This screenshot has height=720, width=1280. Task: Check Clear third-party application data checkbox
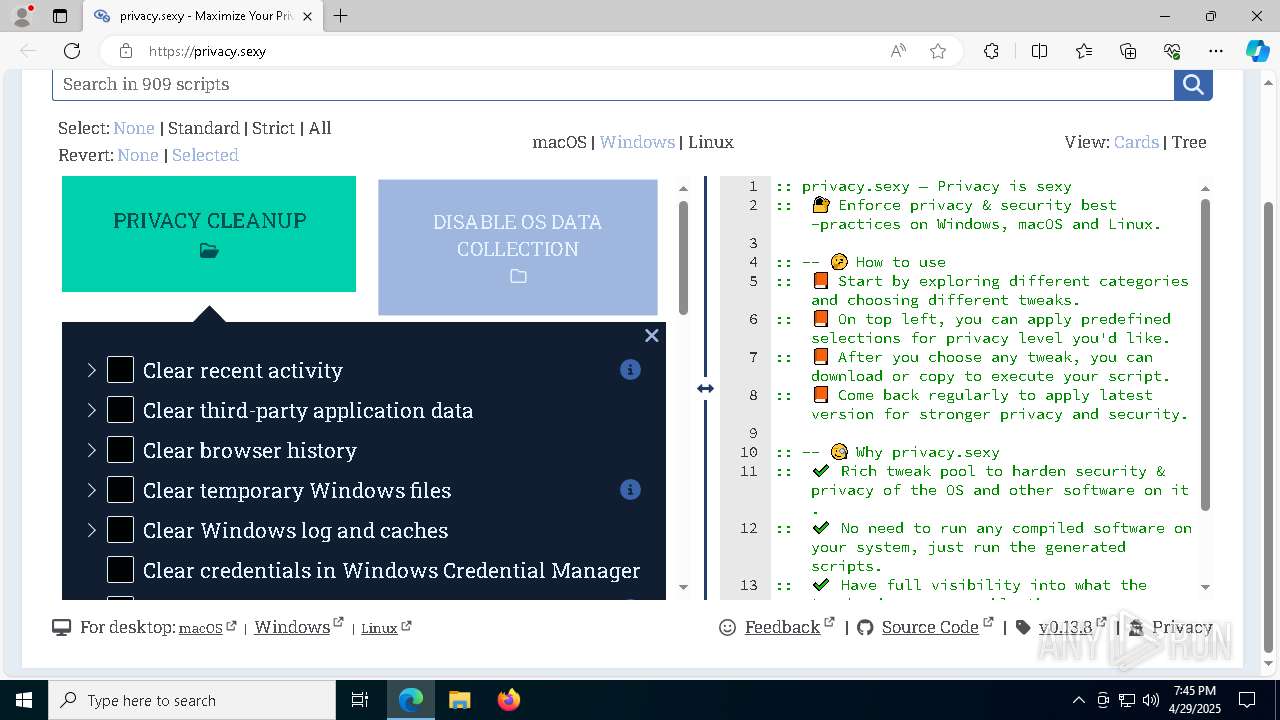click(x=120, y=410)
